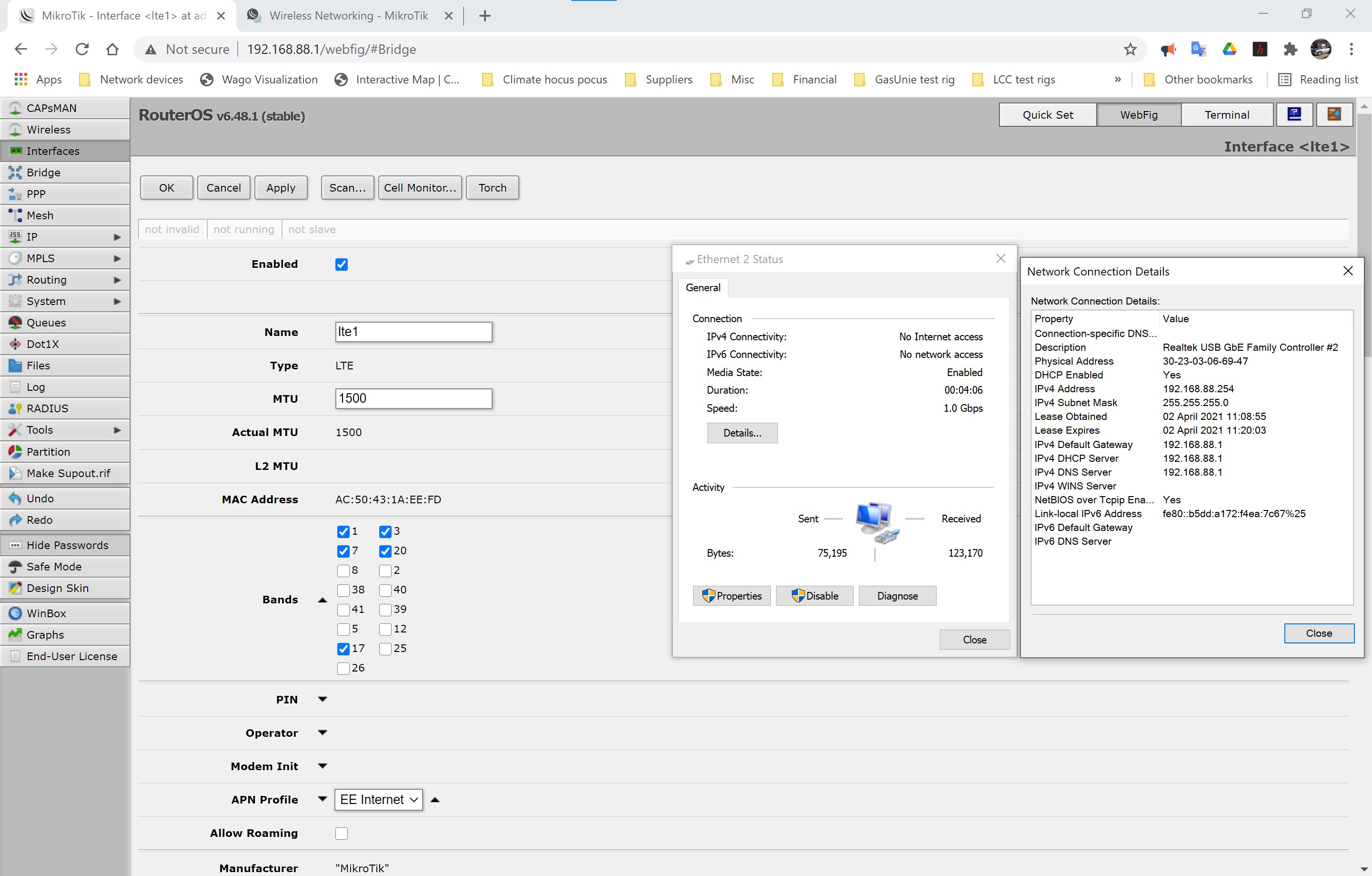The height and width of the screenshot is (876, 1372).
Task: Expand the Tools submenu
Action: tap(117, 430)
